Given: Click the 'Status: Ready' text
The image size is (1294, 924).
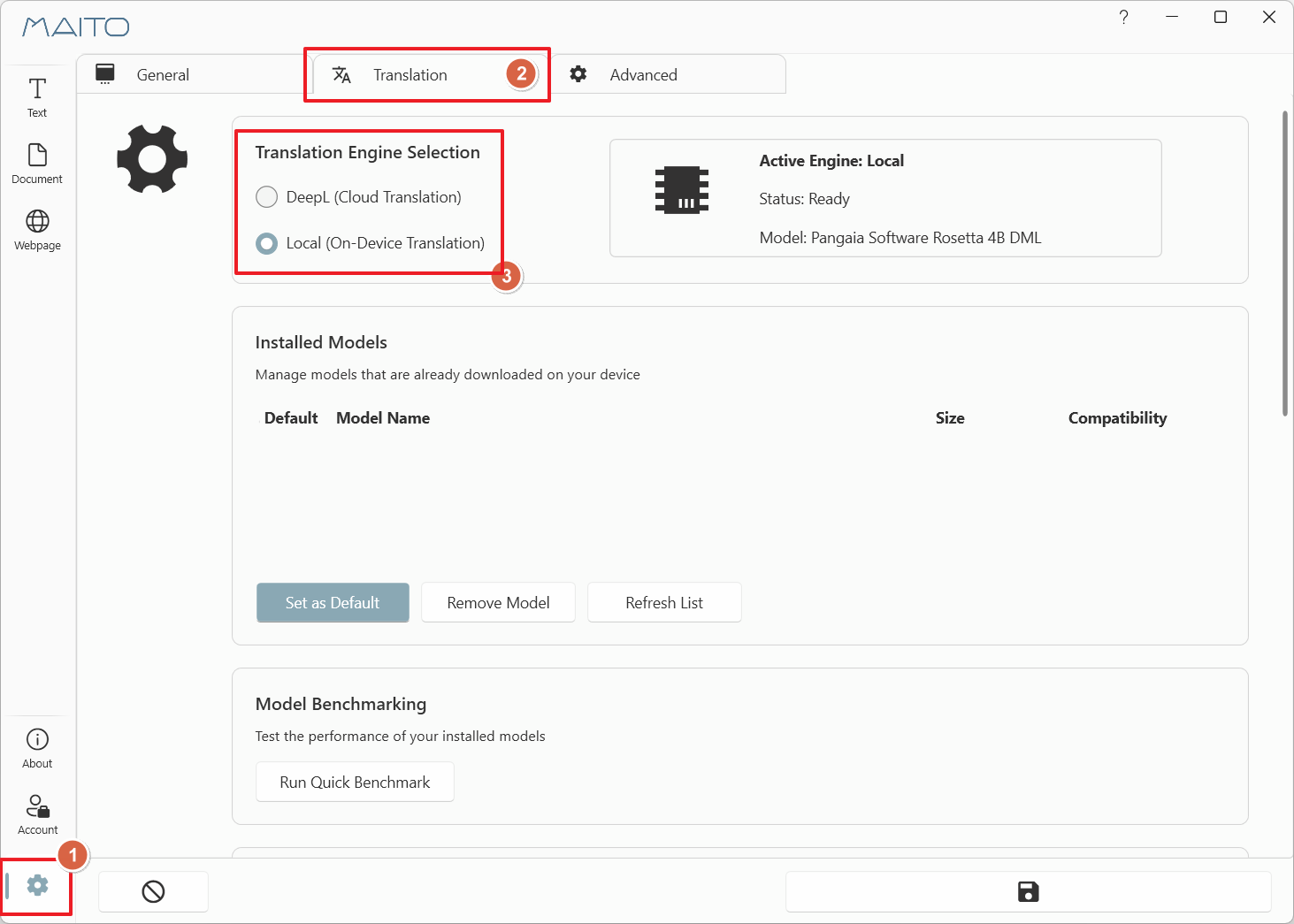Looking at the screenshot, I should point(804,199).
